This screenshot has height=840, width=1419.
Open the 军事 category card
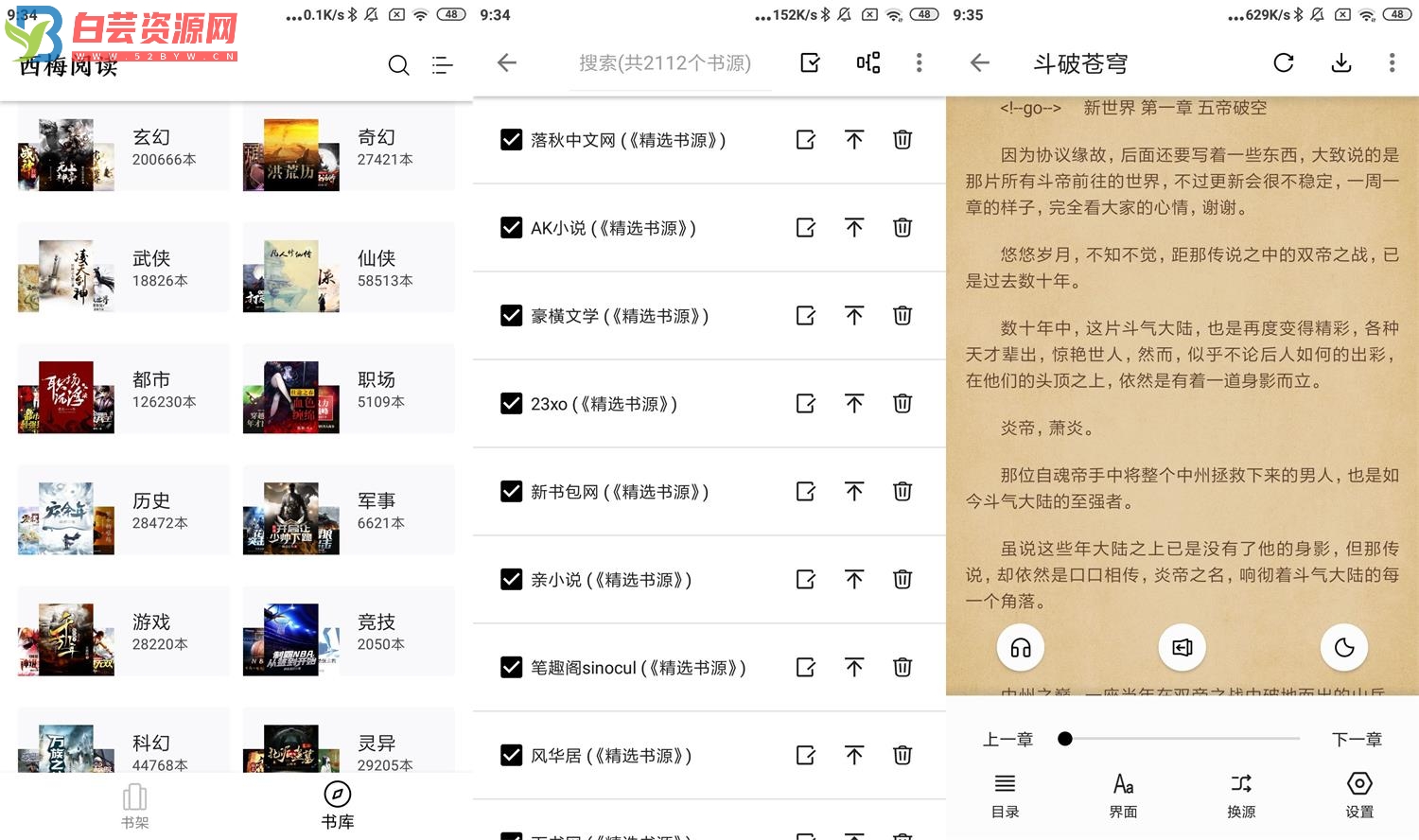pyautogui.click(x=349, y=510)
